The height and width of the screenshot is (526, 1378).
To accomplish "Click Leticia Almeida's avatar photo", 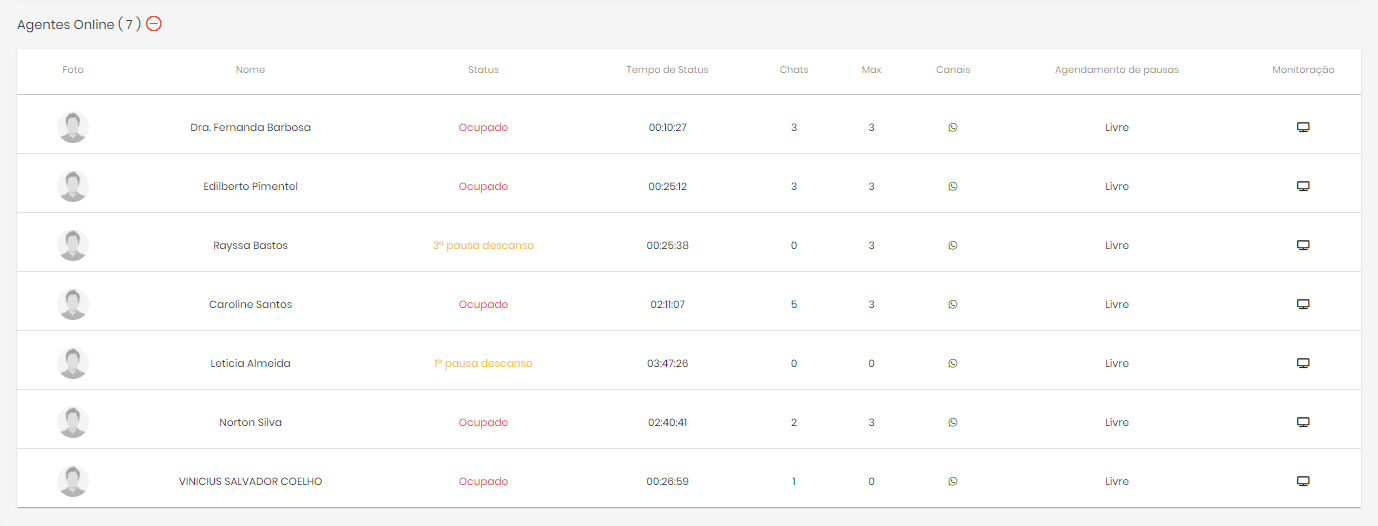I will coord(73,363).
